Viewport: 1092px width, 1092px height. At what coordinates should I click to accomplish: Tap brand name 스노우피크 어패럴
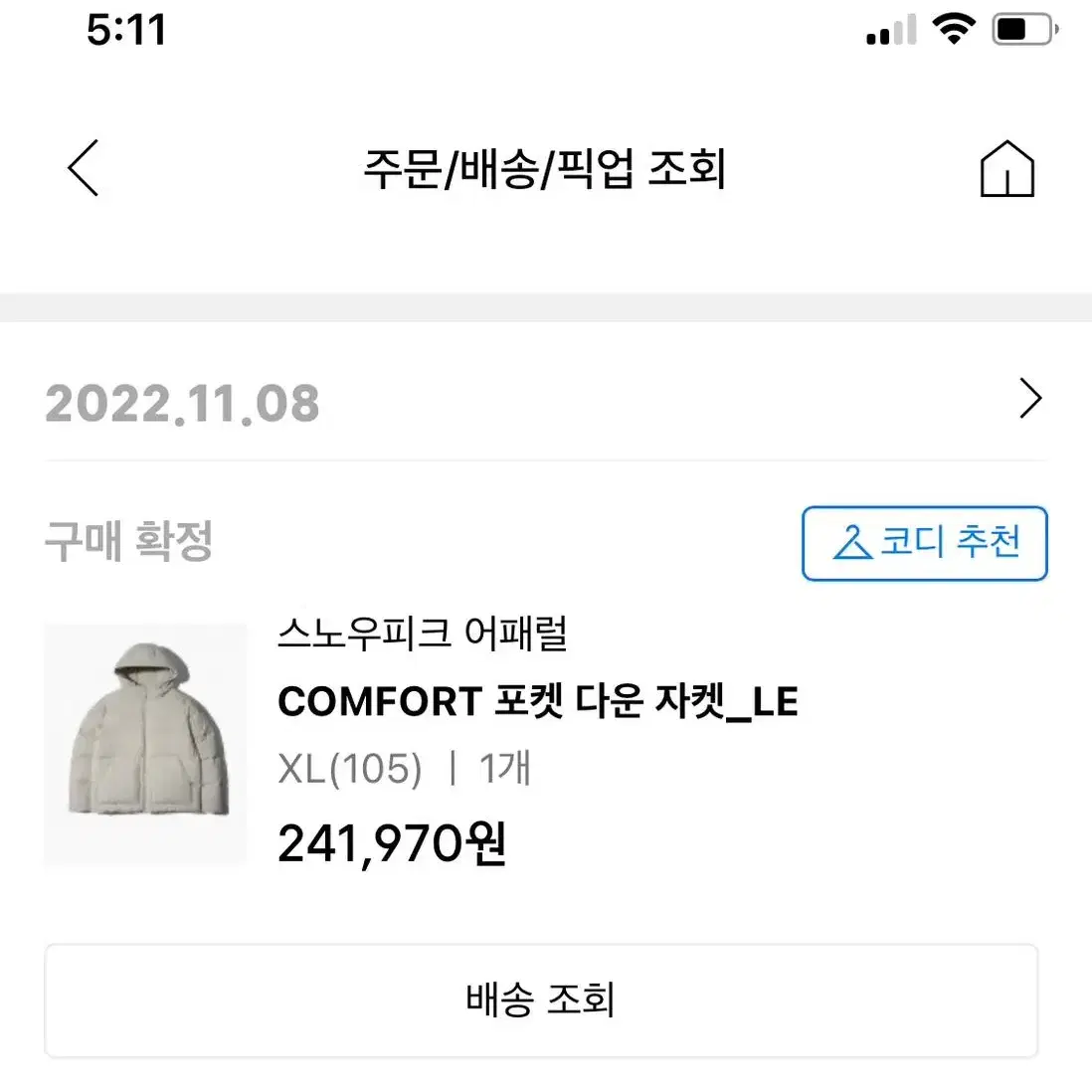coord(423,634)
